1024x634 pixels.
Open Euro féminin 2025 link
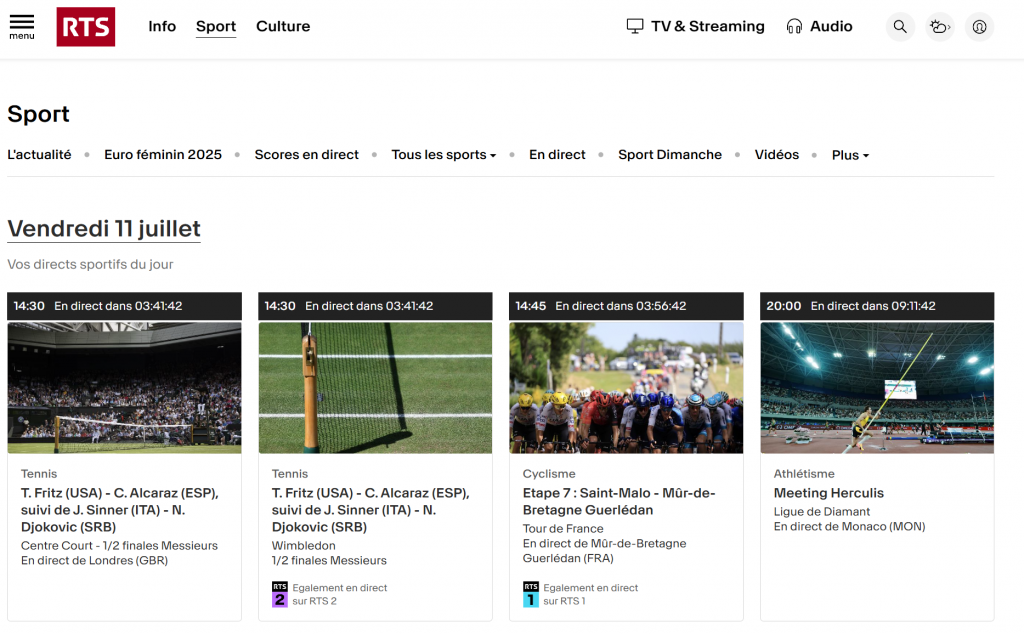tap(163, 155)
